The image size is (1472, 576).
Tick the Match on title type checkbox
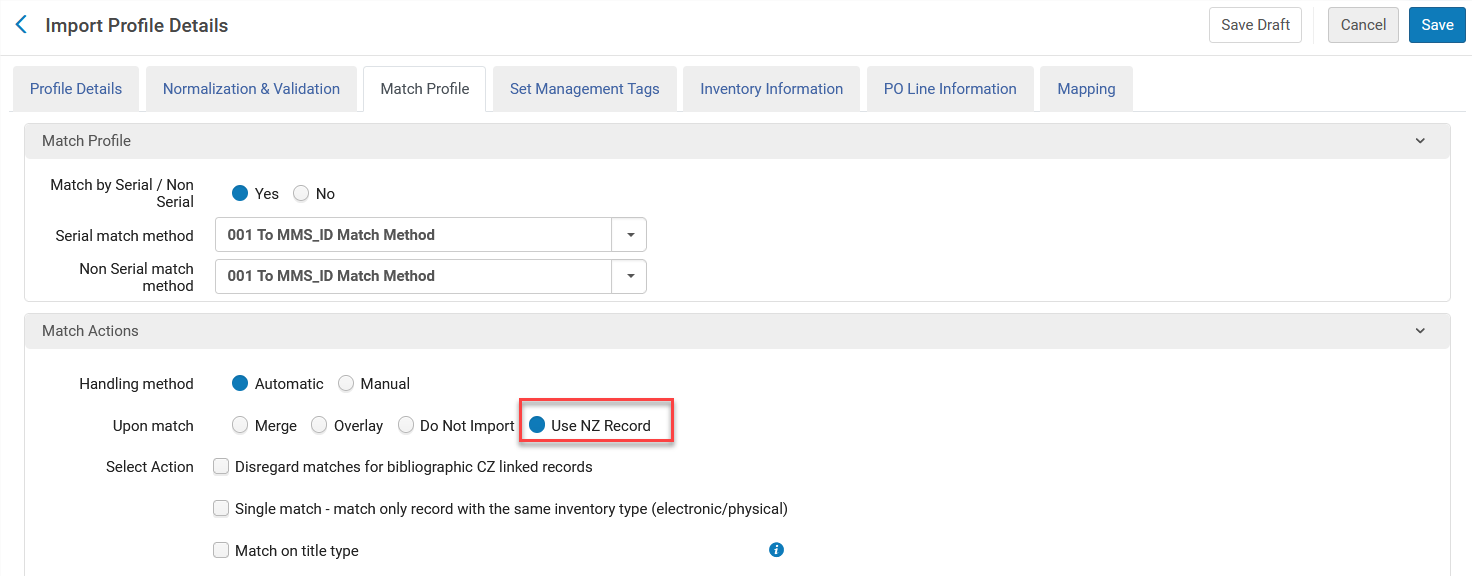pos(221,550)
